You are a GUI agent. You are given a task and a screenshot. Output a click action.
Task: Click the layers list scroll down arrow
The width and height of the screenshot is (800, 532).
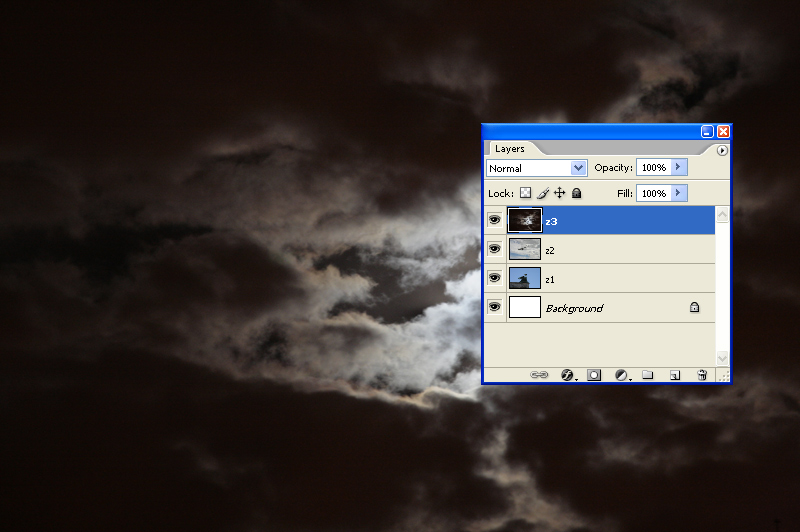[722, 358]
